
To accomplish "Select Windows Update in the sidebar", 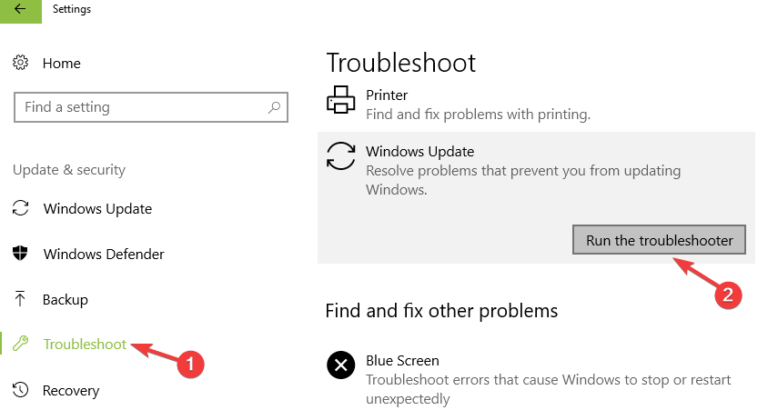I will 97,209.
